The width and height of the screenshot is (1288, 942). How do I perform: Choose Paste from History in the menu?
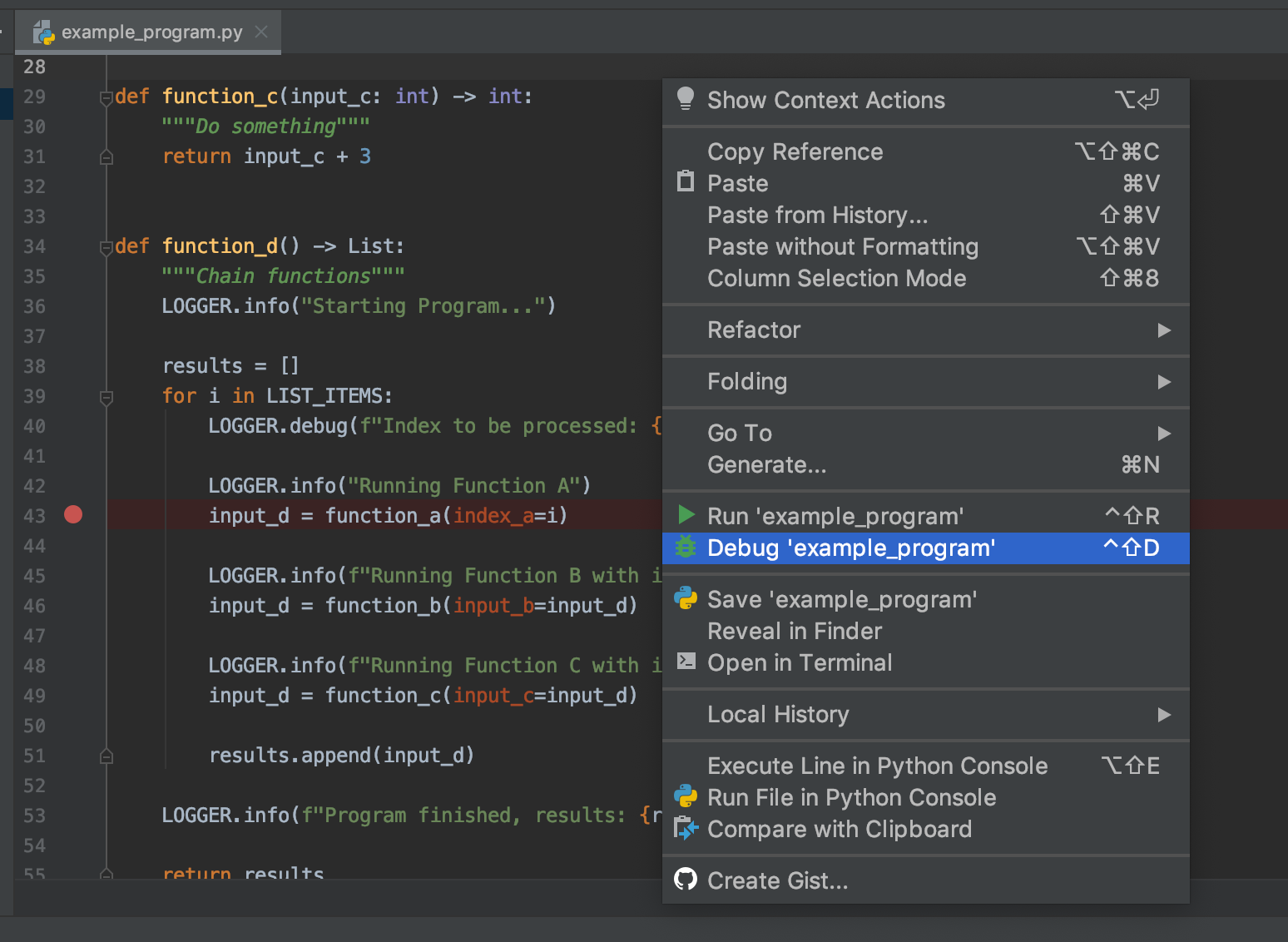[x=817, y=215]
